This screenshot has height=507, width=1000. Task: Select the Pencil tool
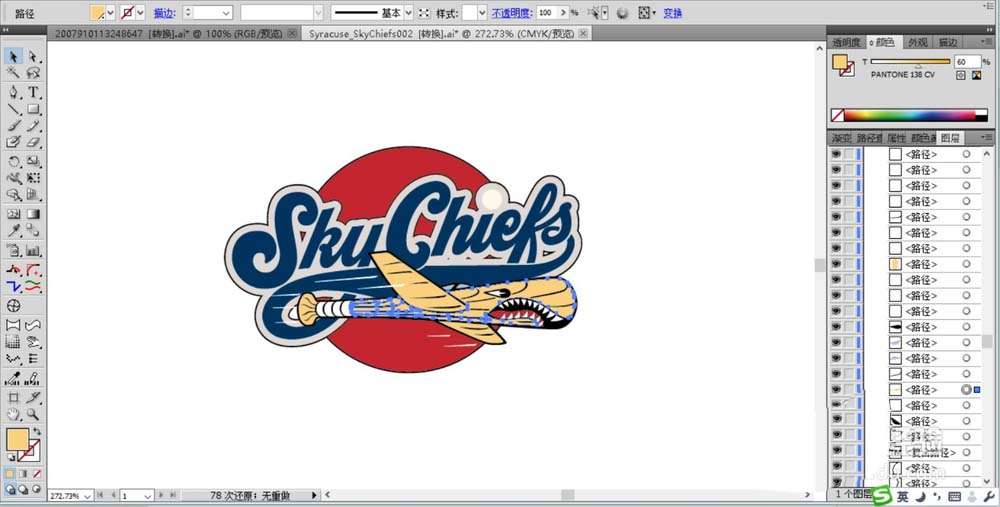pyautogui.click(x=33, y=126)
